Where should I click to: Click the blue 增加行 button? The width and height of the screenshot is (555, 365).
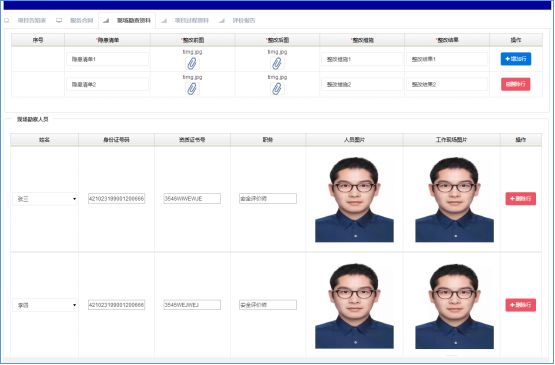[516, 59]
